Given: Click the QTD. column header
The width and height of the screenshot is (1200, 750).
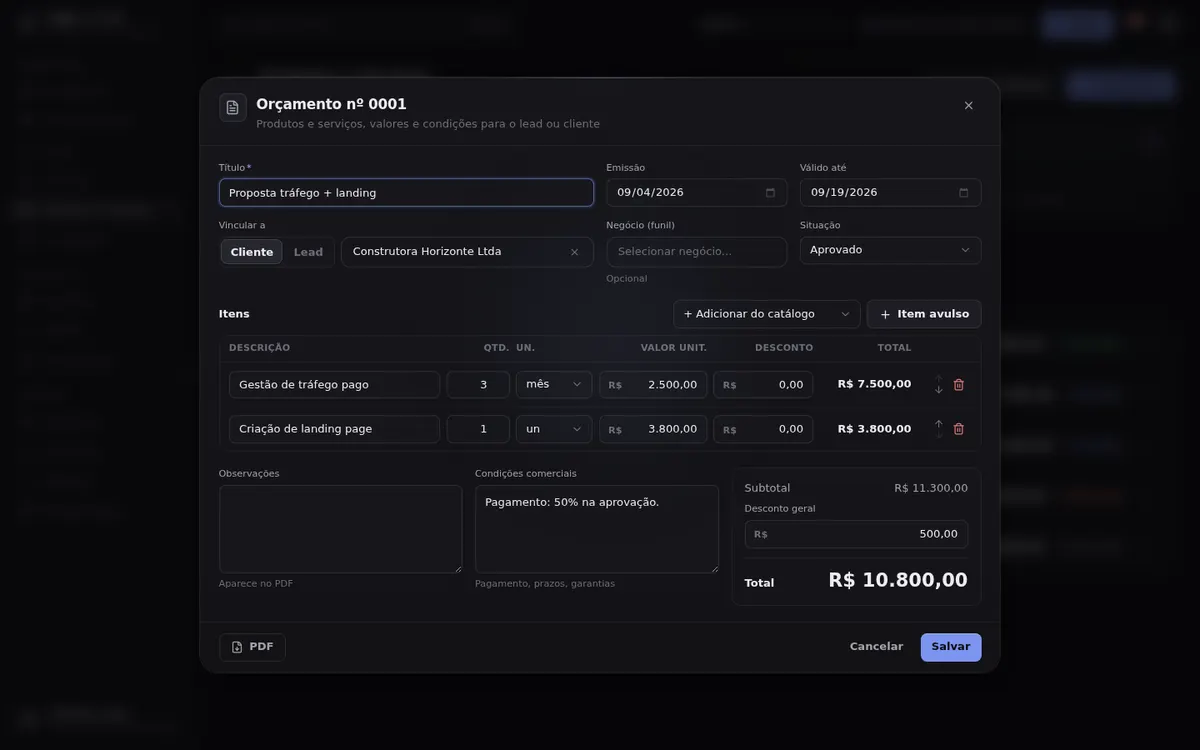Looking at the screenshot, I should pyautogui.click(x=496, y=348).
